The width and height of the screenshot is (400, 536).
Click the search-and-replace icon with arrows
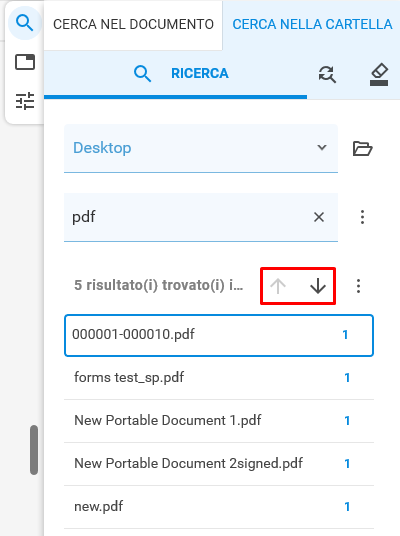point(327,74)
